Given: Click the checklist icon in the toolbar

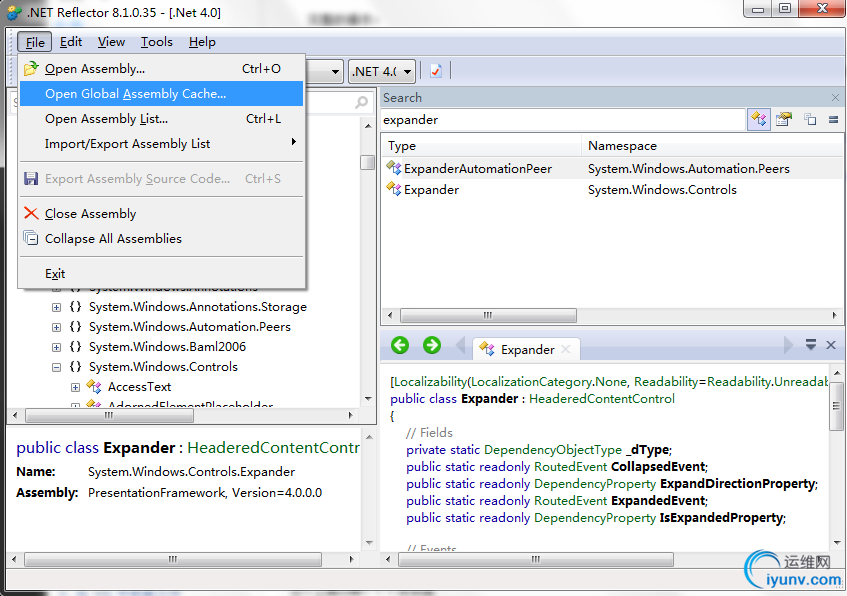Looking at the screenshot, I should point(436,71).
